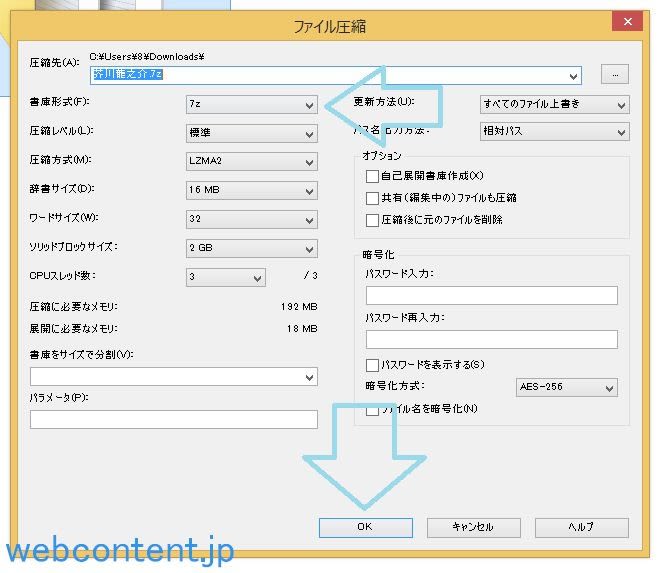Expand the 辞書サイズ 16 MB dropdown

[251, 189]
